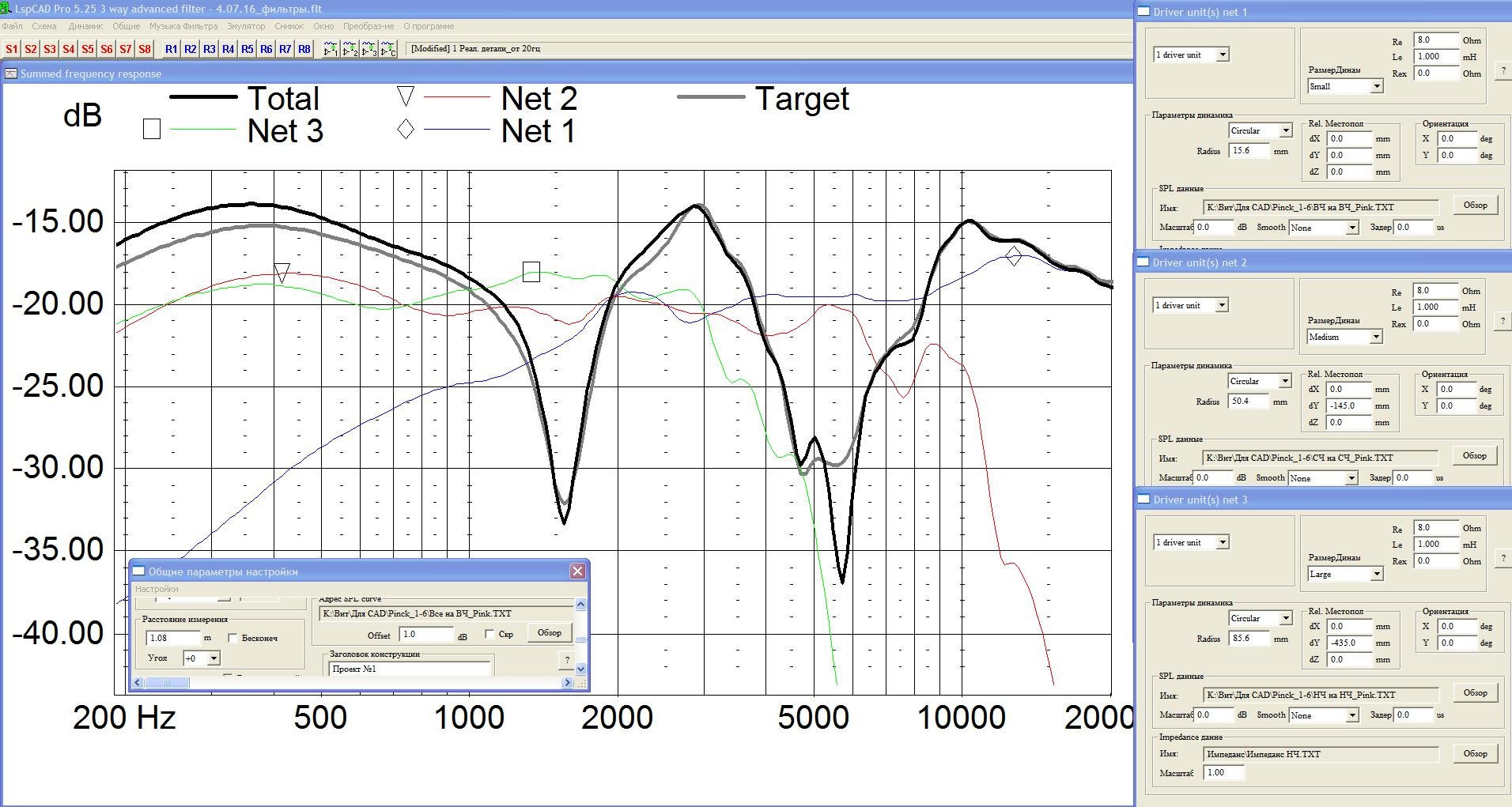The width and height of the screenshot is (1512, 807).
Task: Open the Эмулятор menu
Action: (x=246, y=26)
